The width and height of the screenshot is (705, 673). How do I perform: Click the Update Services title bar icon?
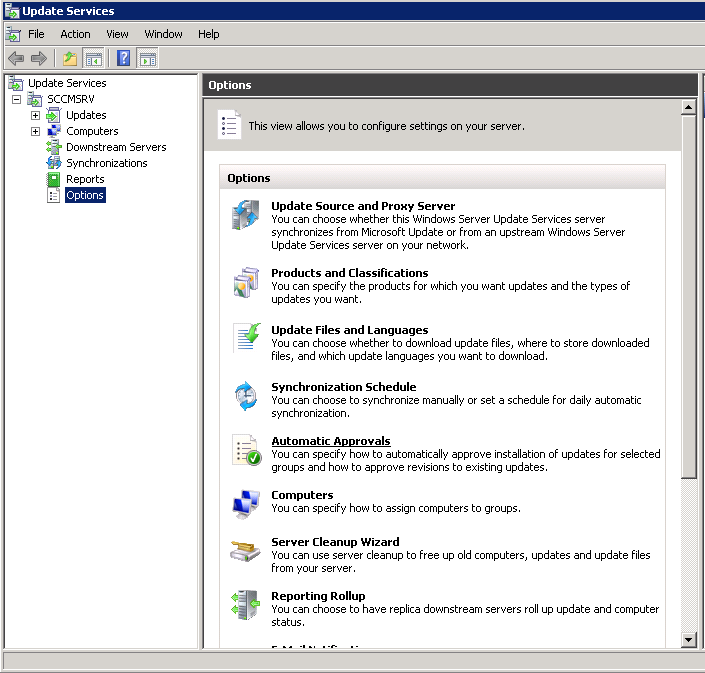12,11
